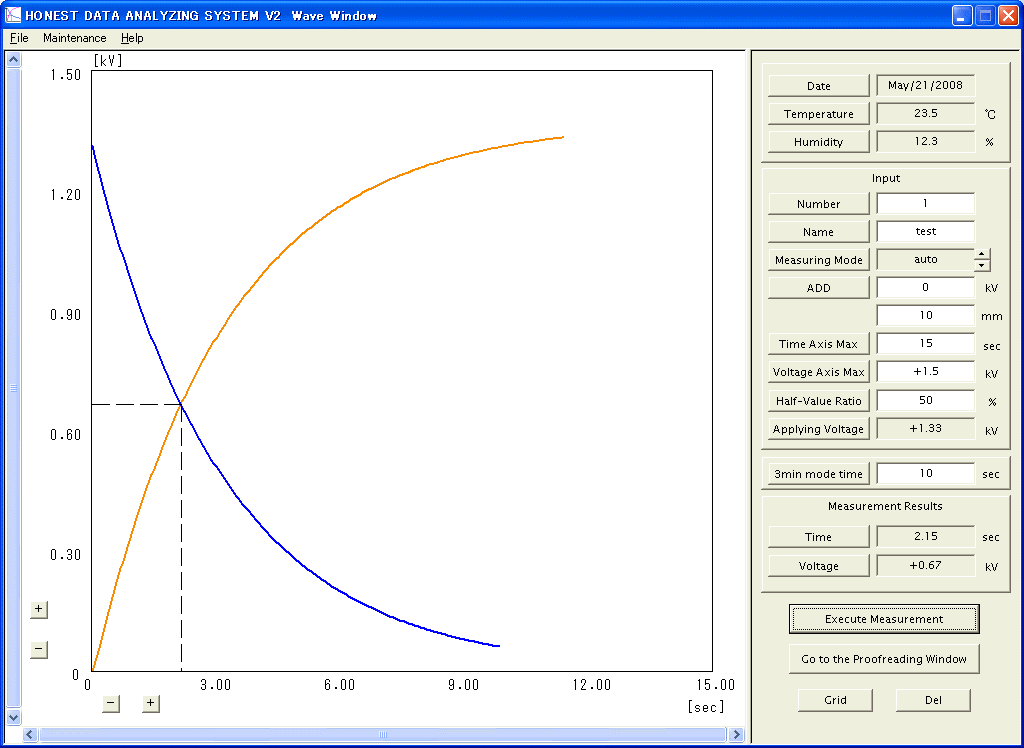
Task: Click the vertical axis plus zoom button
Action: 39,609
